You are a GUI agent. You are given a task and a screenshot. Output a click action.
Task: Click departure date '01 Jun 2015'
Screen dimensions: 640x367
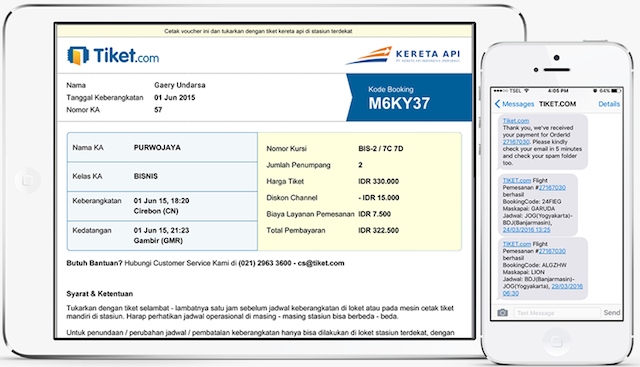coord(175,98)
